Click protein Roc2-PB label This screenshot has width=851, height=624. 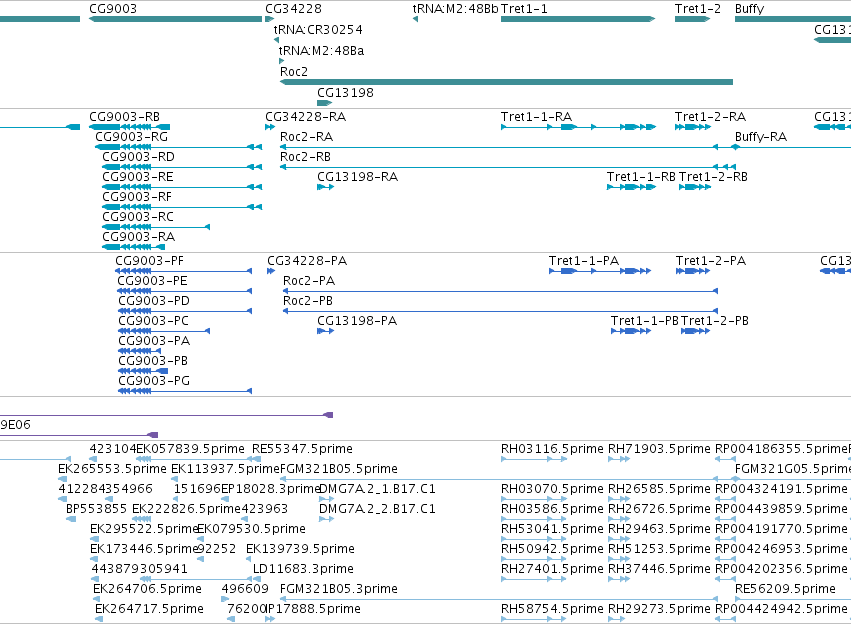308,301
